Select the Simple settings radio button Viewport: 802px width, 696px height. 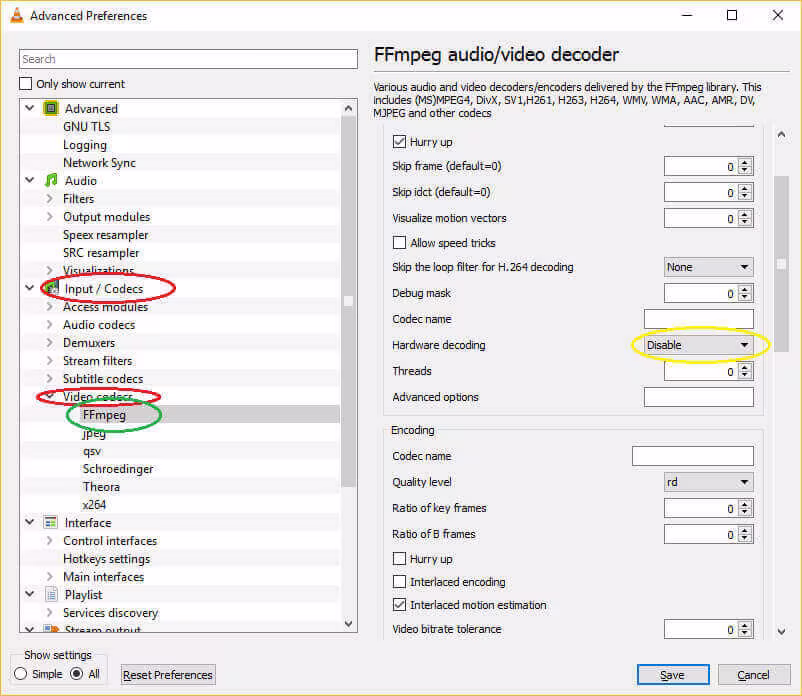[x=20, y=674]
